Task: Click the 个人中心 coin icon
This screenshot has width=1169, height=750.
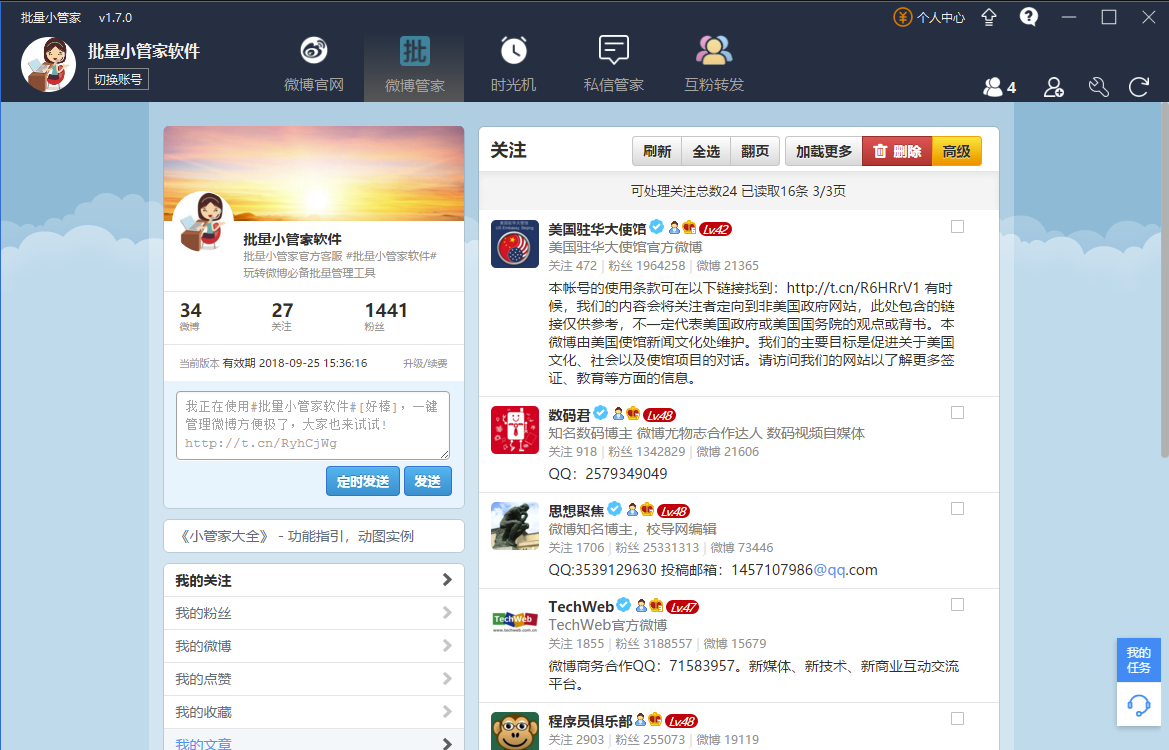Action: point(902,17)
